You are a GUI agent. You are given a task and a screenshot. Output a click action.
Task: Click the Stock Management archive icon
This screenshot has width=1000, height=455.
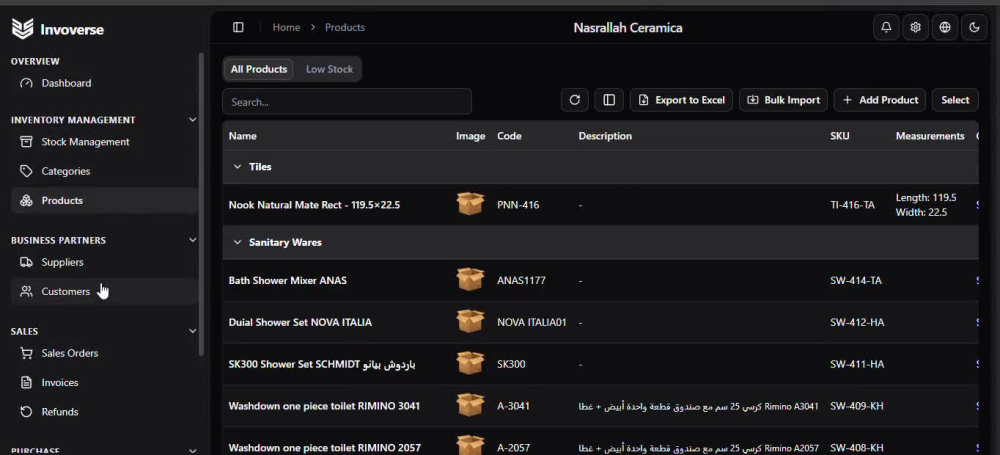26,142
